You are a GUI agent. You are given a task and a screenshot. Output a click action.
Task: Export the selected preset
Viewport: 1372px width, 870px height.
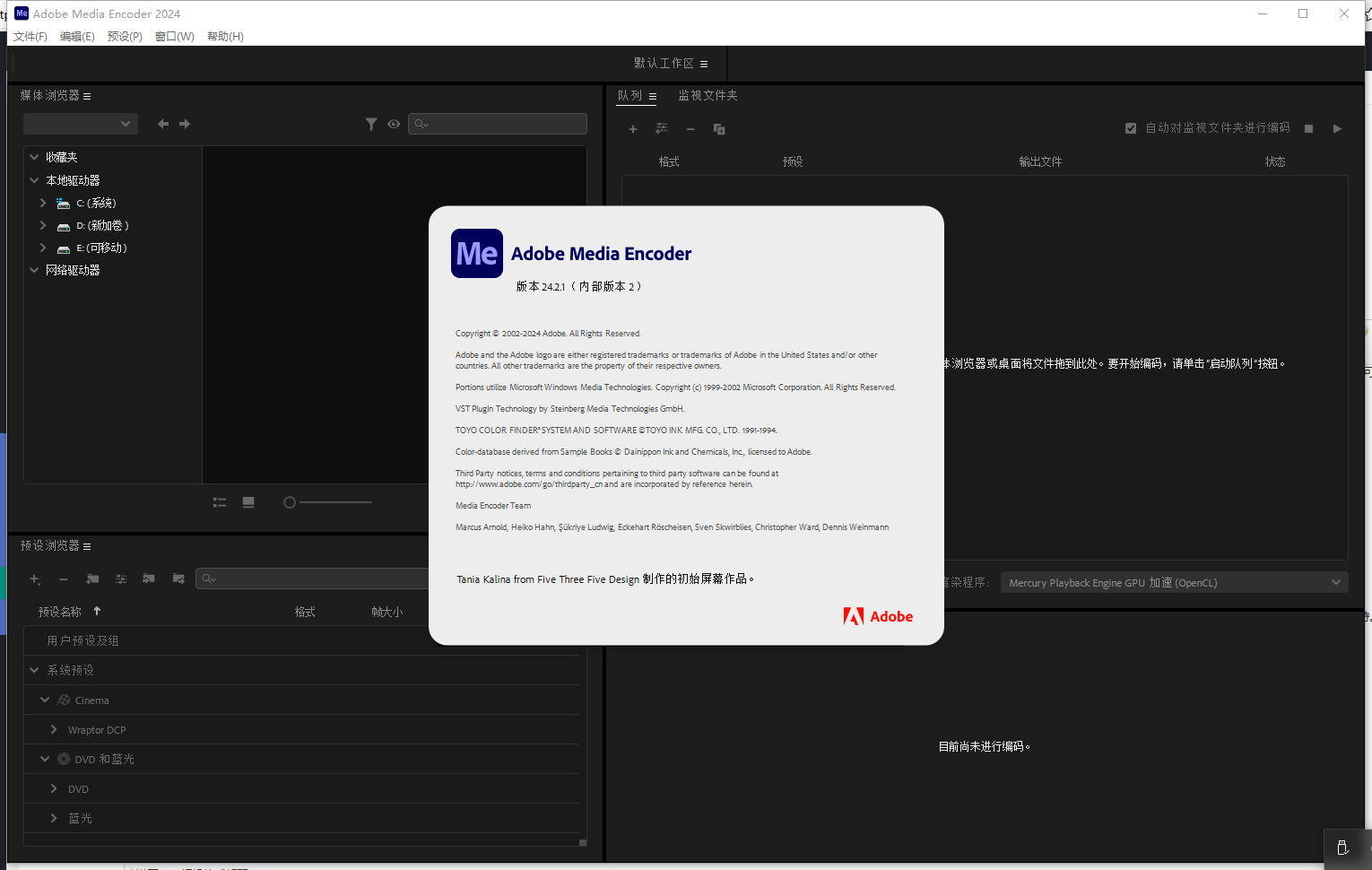pyautogui.click(x=178, y=579)
